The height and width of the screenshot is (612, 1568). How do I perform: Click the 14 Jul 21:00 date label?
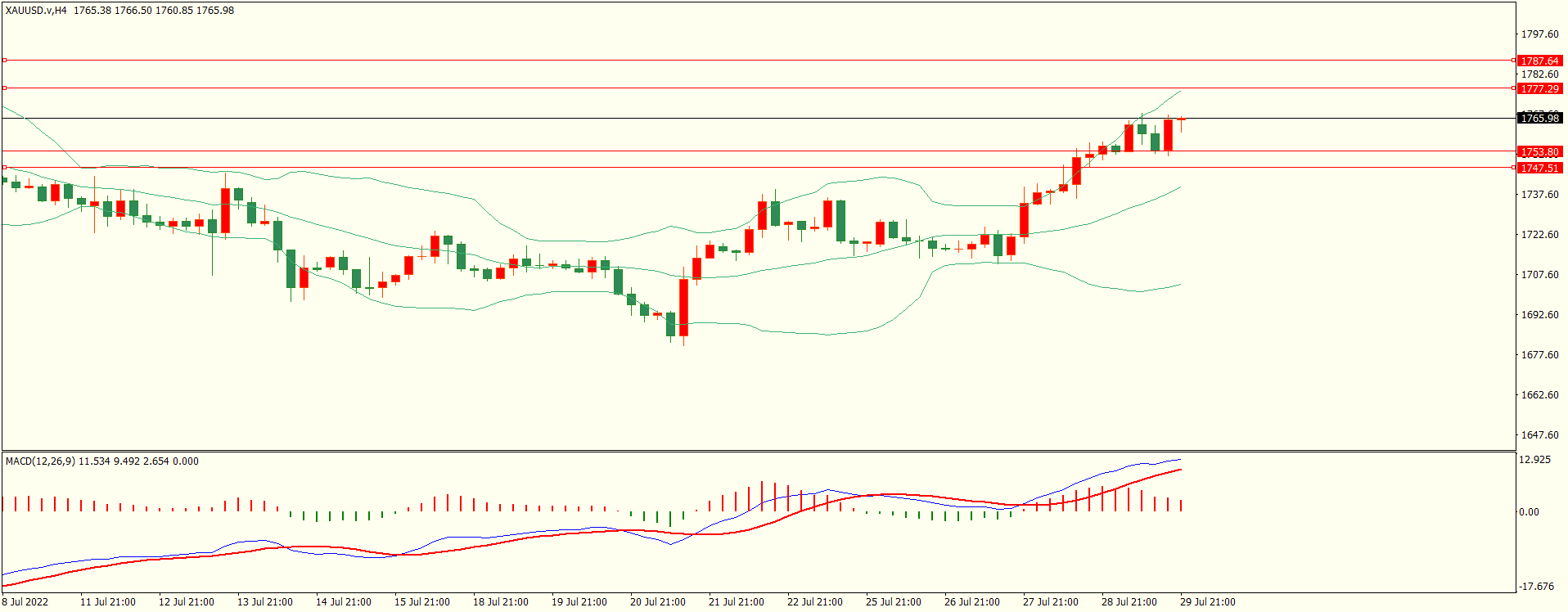(x=343, y=602)
